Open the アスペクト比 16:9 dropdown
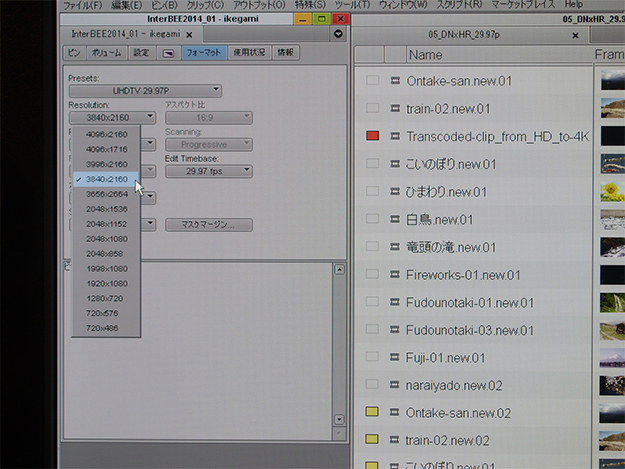This screenshot has height=469, width=625. [x=208, y=118]
